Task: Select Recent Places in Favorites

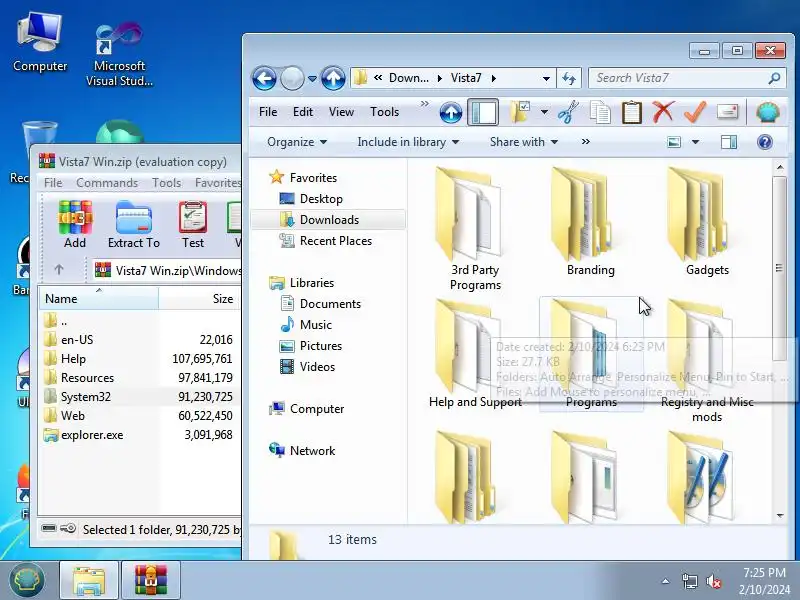Action: tap(336, 241)
